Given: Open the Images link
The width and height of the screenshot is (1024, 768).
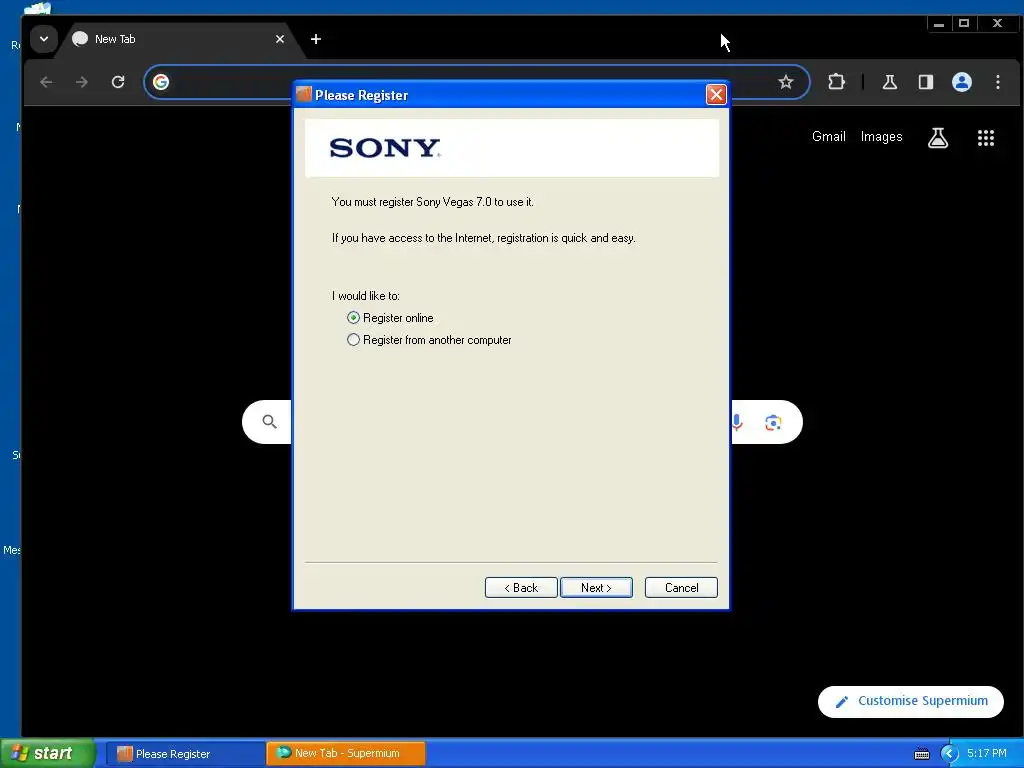Looking at the screenshot, I should tap(882, 136).
